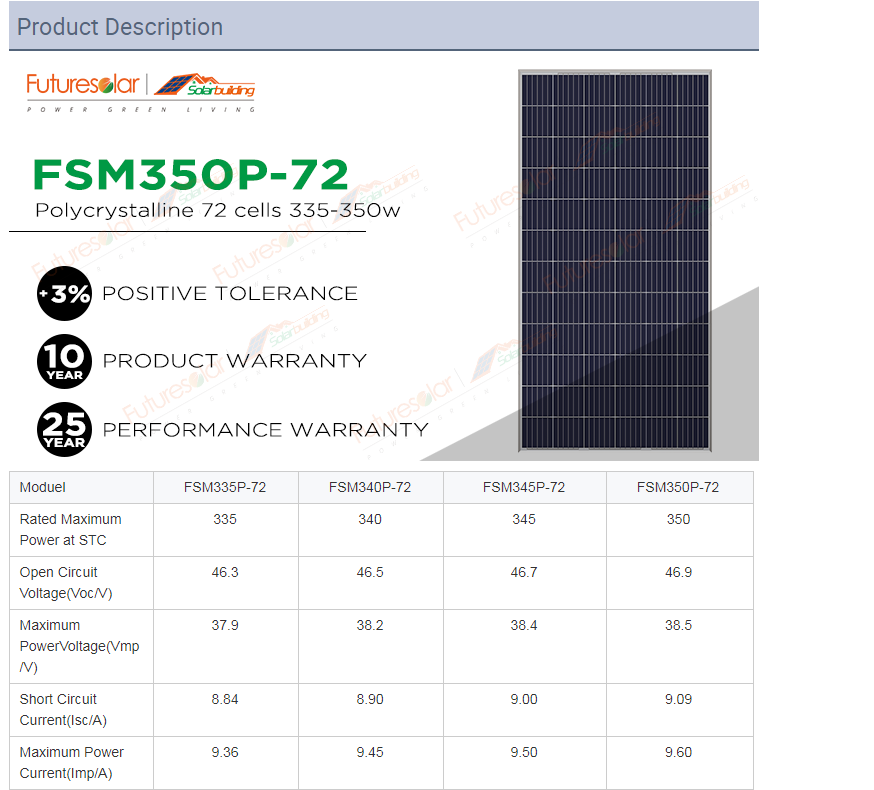Click the FSM340P-72 column header
Viewport: 874px width, 790px height.
[x=370, y=488]
